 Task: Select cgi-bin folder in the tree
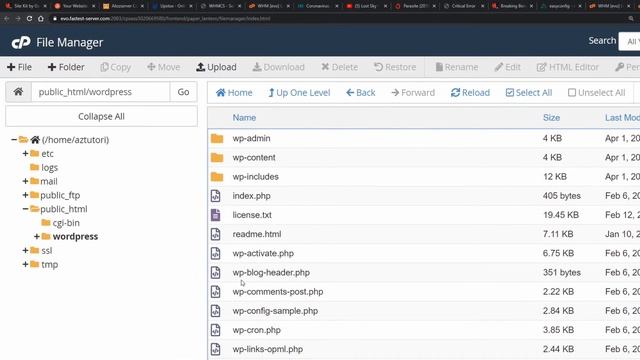[66, 223]
